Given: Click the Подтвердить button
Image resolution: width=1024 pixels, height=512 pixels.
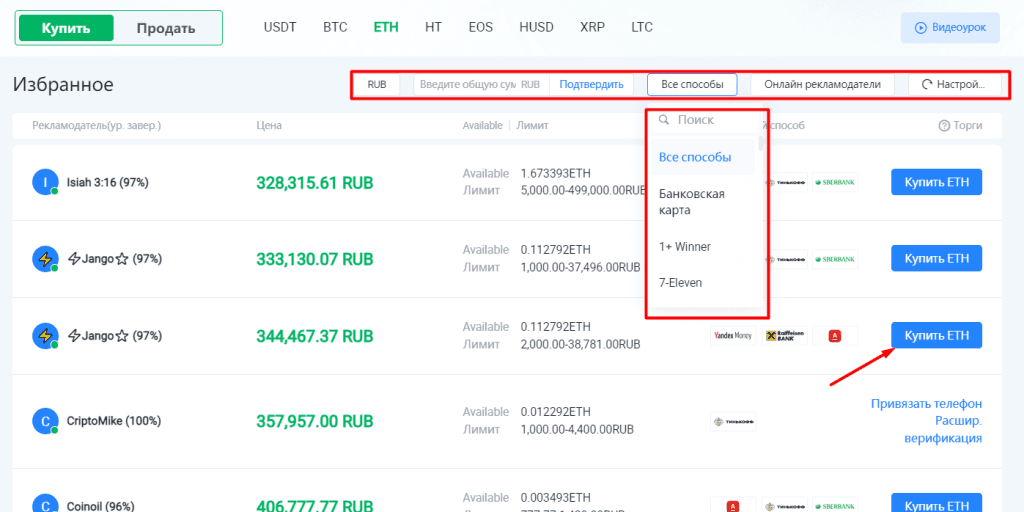Looking at the screenshot, I should (591, 84).
